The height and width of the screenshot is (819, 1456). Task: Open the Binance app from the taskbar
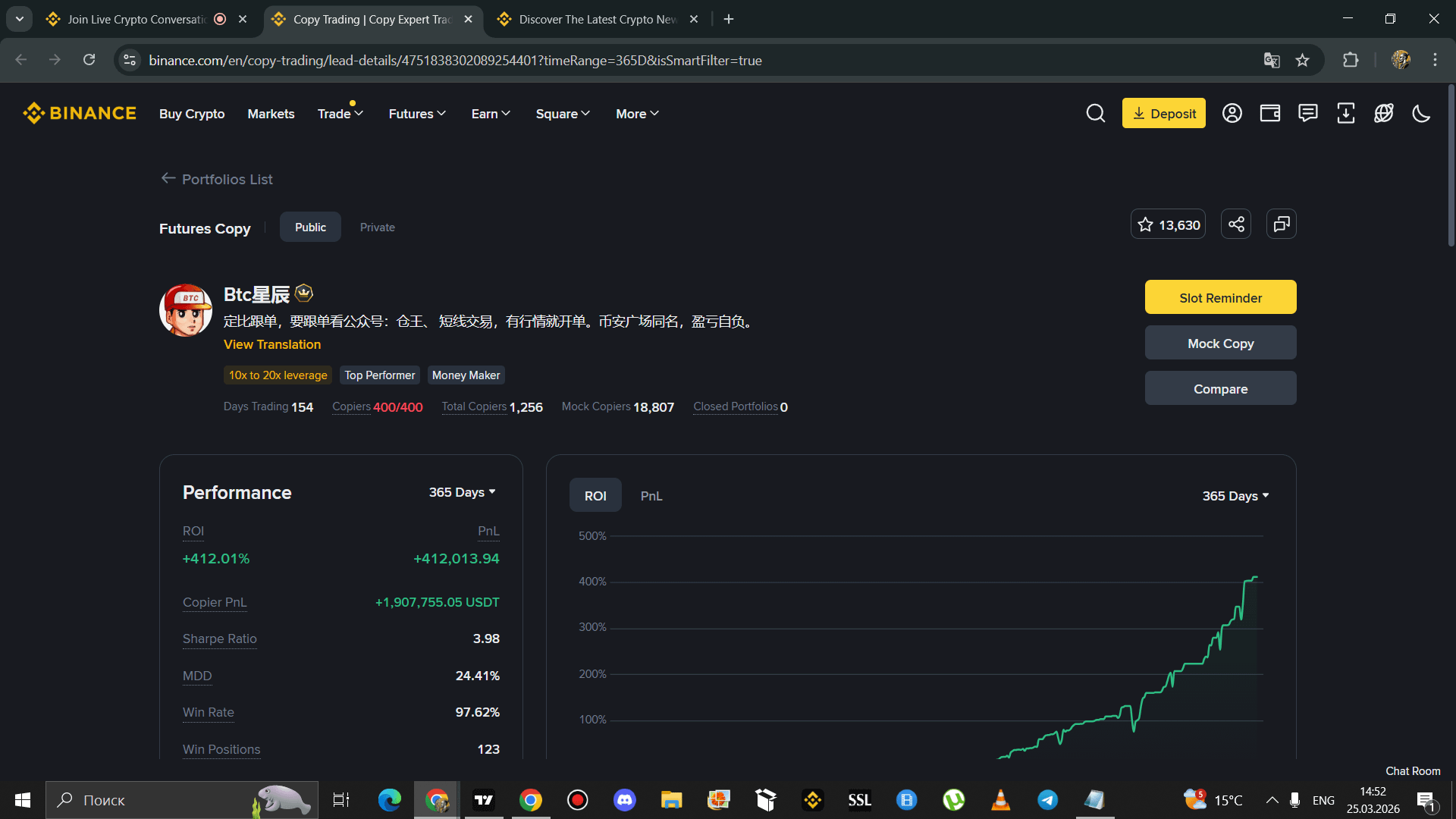point(813,800)
